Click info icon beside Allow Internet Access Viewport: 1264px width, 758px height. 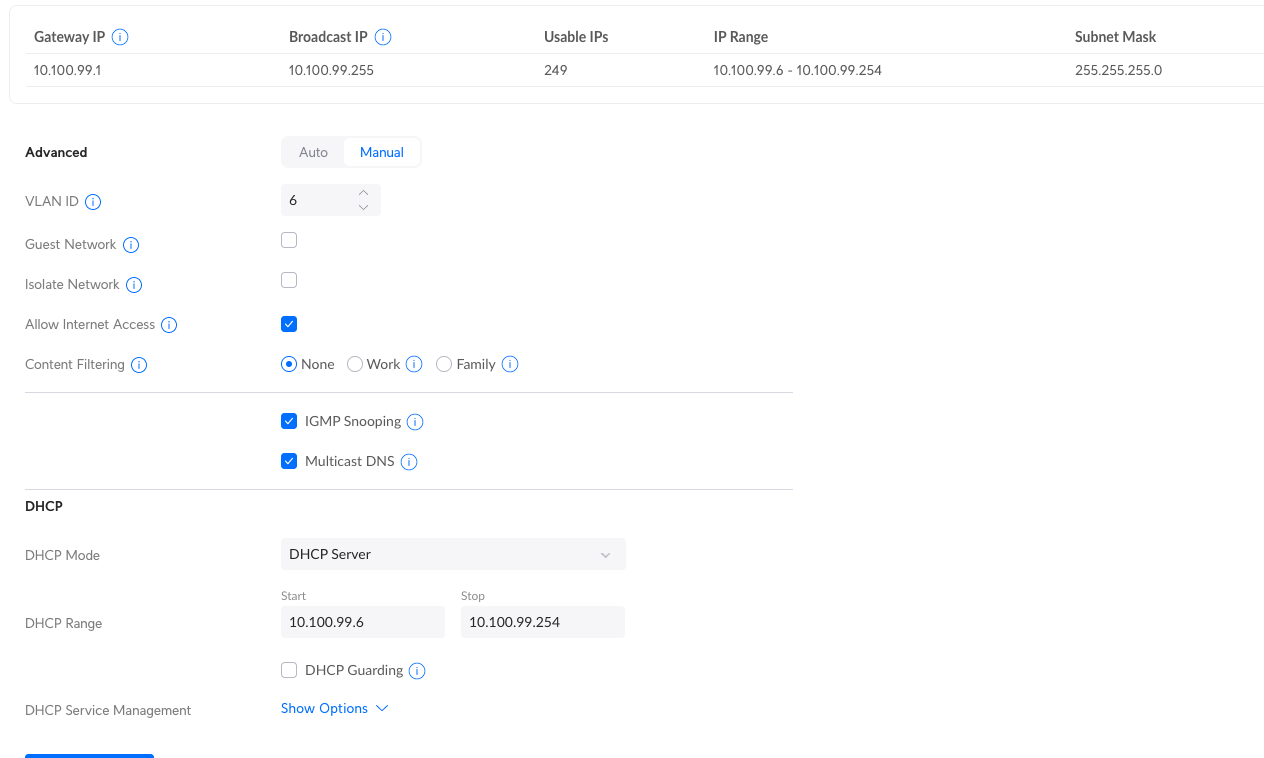(169, 325)
